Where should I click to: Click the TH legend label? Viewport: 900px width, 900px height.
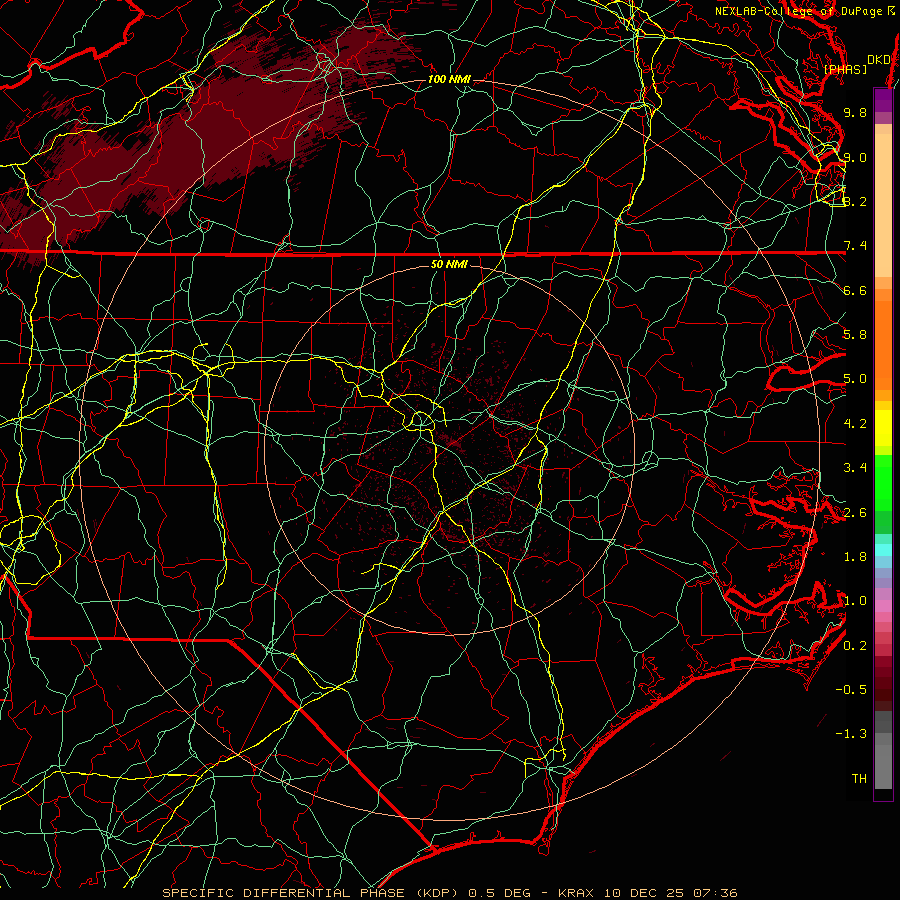point(859,779)
